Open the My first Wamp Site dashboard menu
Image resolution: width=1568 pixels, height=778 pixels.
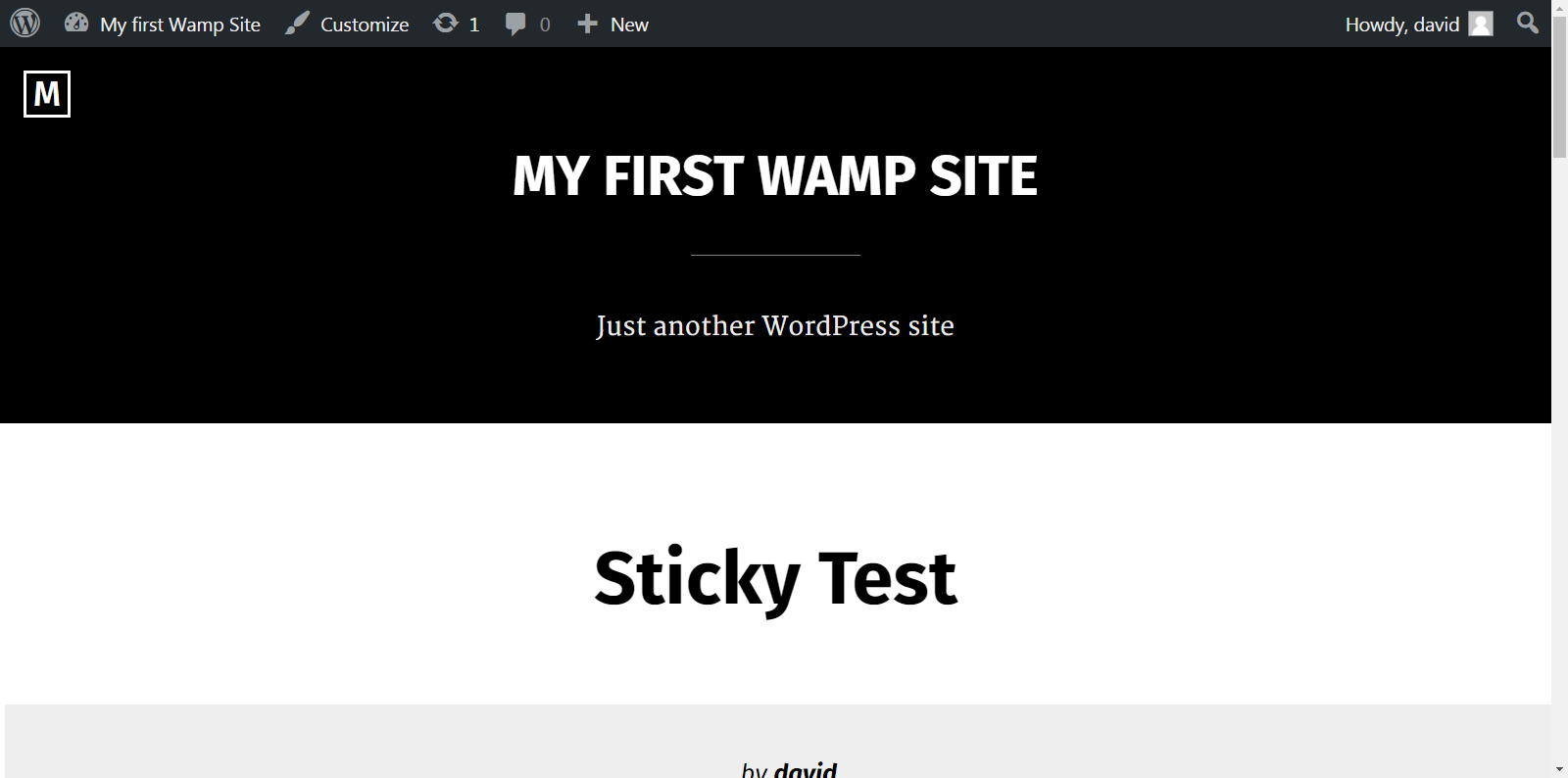point(163,24)
